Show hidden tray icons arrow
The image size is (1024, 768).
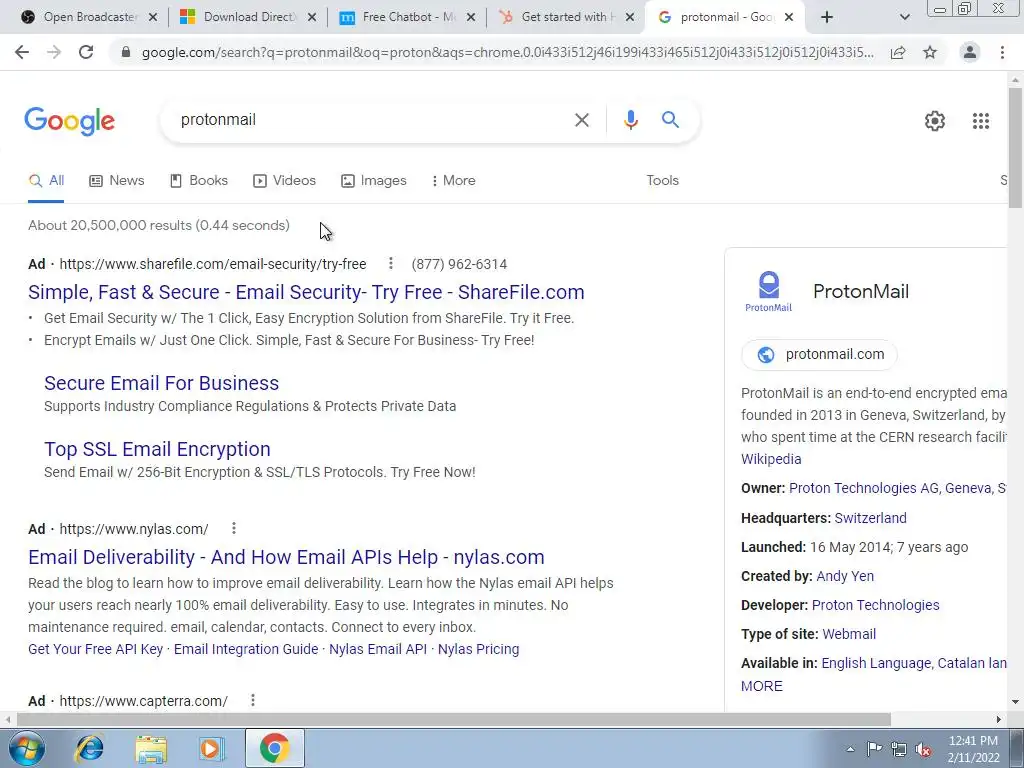click(x=850, y=750)
